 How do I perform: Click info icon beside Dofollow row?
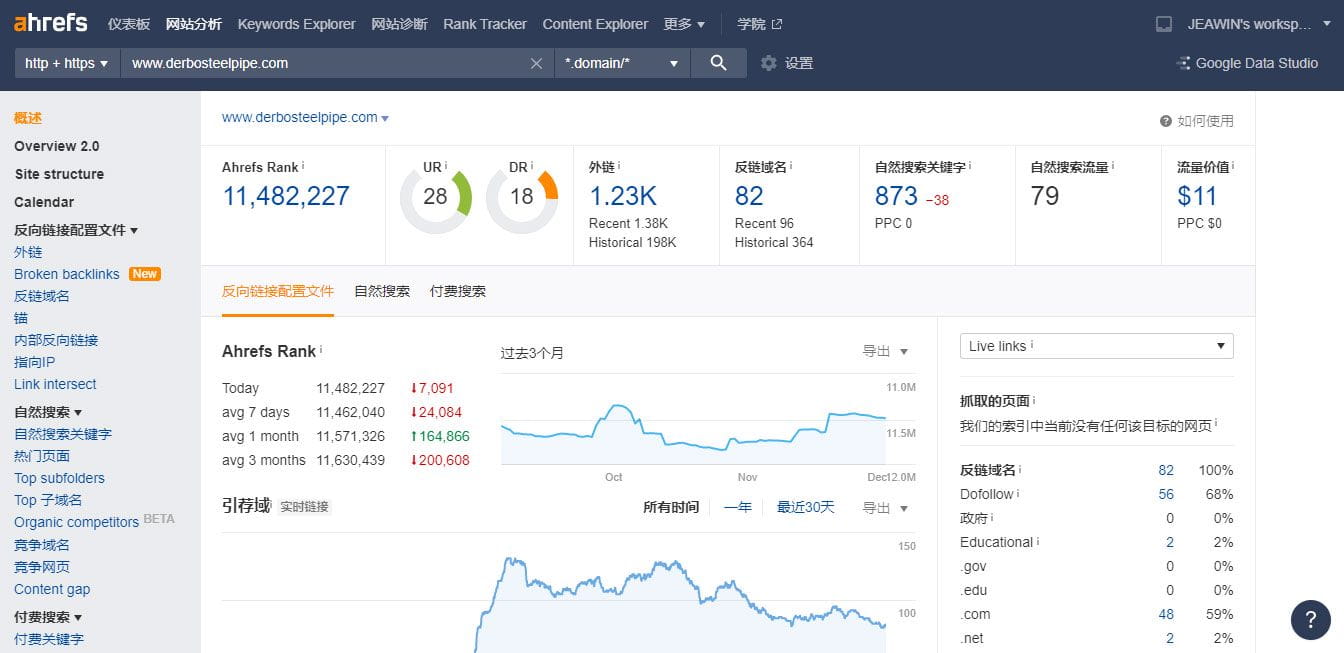click(x=1018, y=493)
